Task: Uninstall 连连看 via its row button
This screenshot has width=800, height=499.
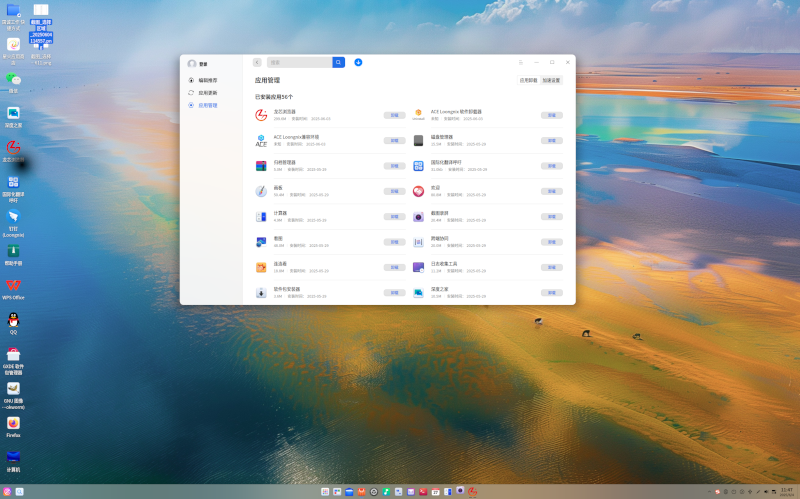Action: tap(394, 267)
